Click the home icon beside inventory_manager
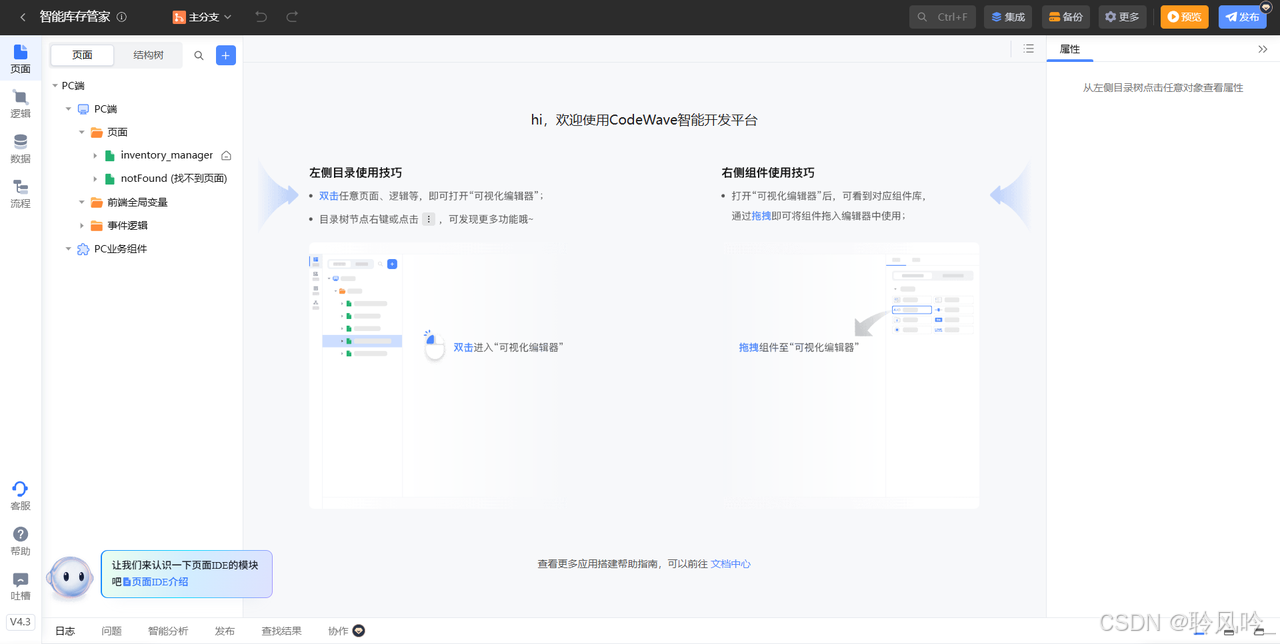The height and width of the screenshot is (644, 1280). 226,156
